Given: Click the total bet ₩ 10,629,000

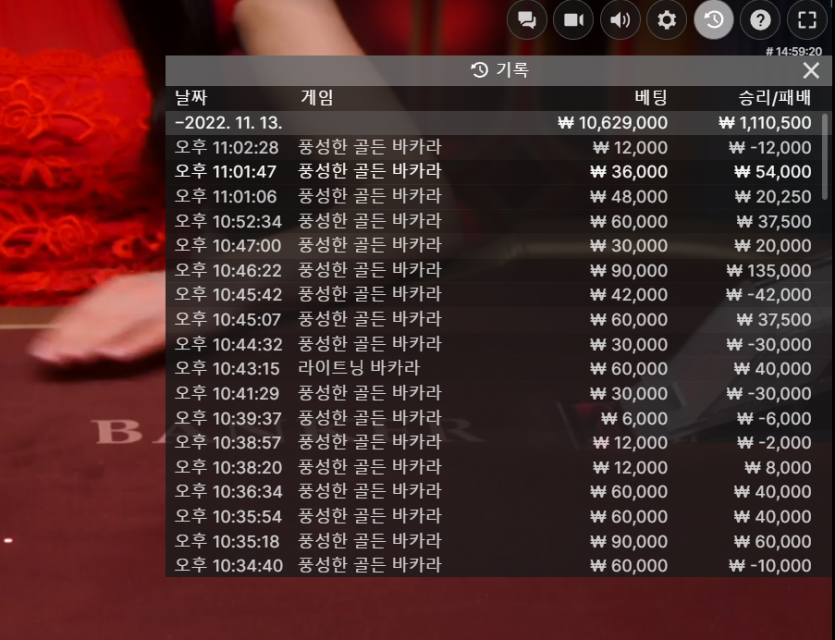Looking at the screenshot, I should click(612, 123).
